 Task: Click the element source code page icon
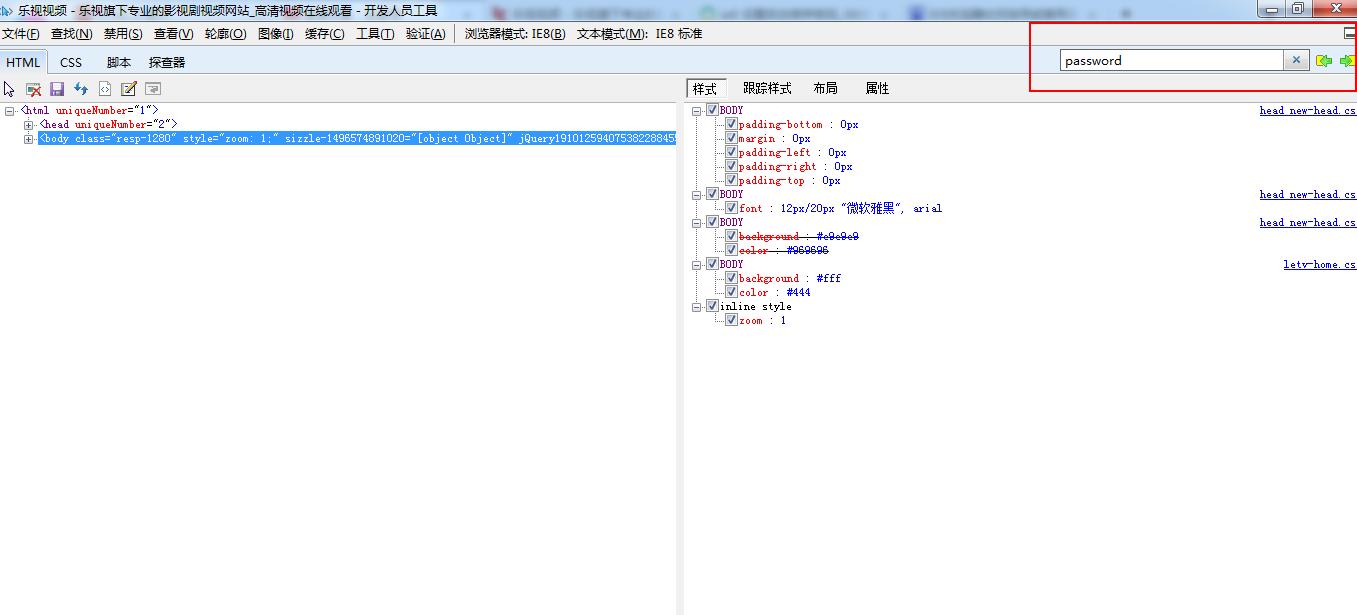[105, 89]
